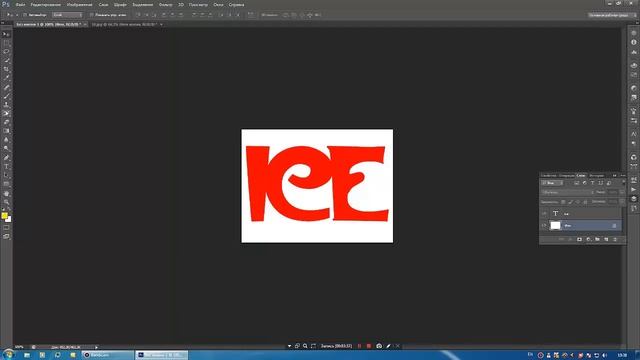Create new adjustment layer icon
This screenshot has height=360, width=640.
pos(588,240)
